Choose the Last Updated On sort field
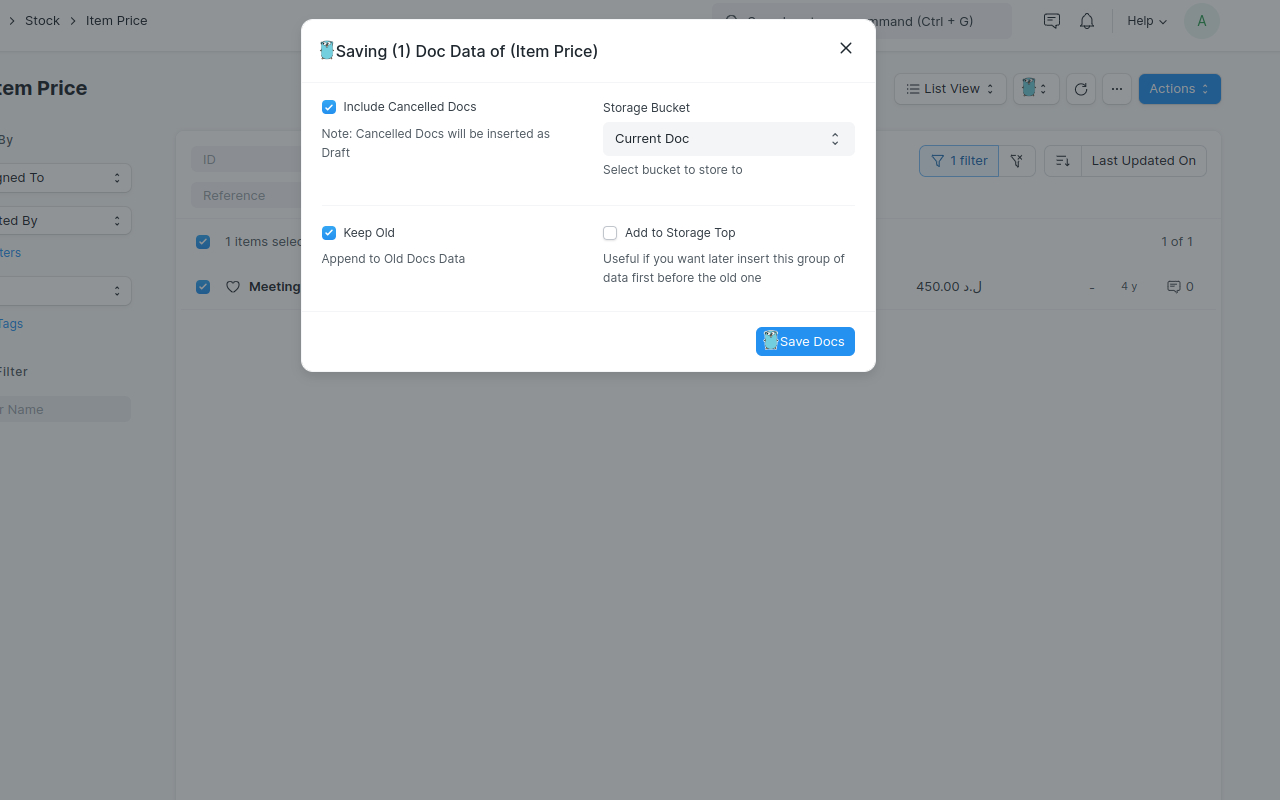This screenshot has height=800, width=1280. (1144, 161)
